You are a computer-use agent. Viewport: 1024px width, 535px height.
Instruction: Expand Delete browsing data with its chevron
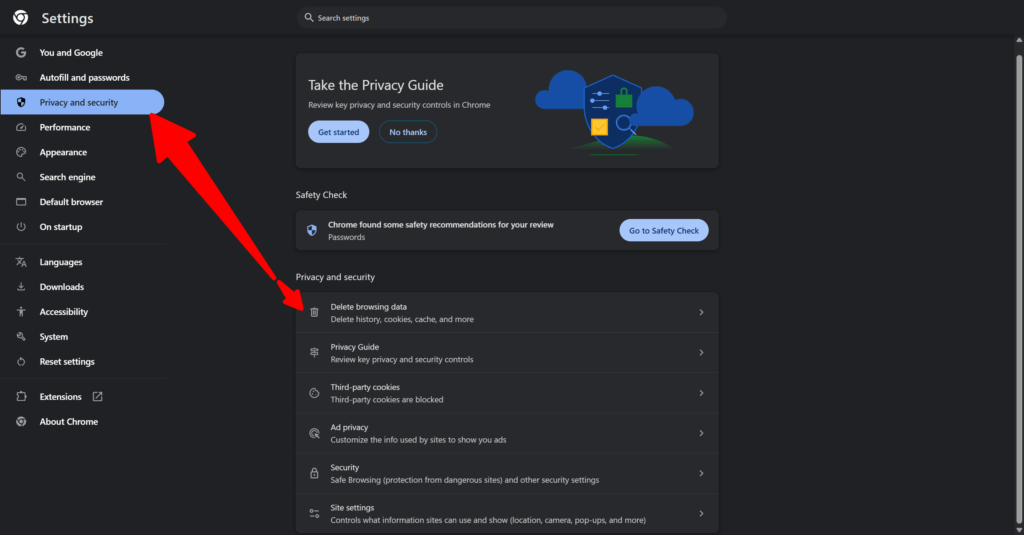pyautogui.click(x=701, y=313)
